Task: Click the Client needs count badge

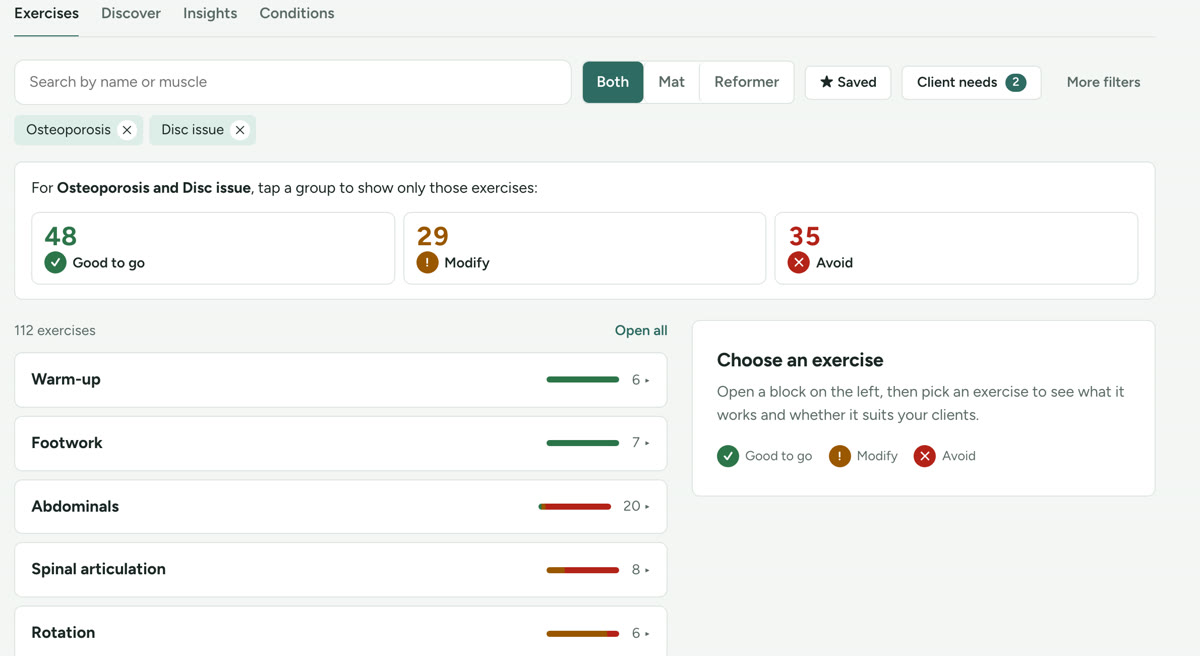Action: (1015, 82)
